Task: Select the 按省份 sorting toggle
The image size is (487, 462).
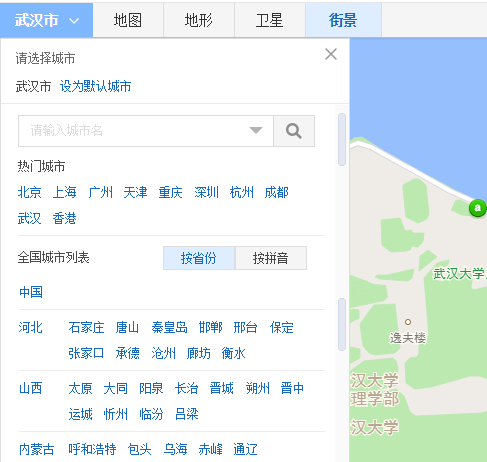Action: click(199, 258)
